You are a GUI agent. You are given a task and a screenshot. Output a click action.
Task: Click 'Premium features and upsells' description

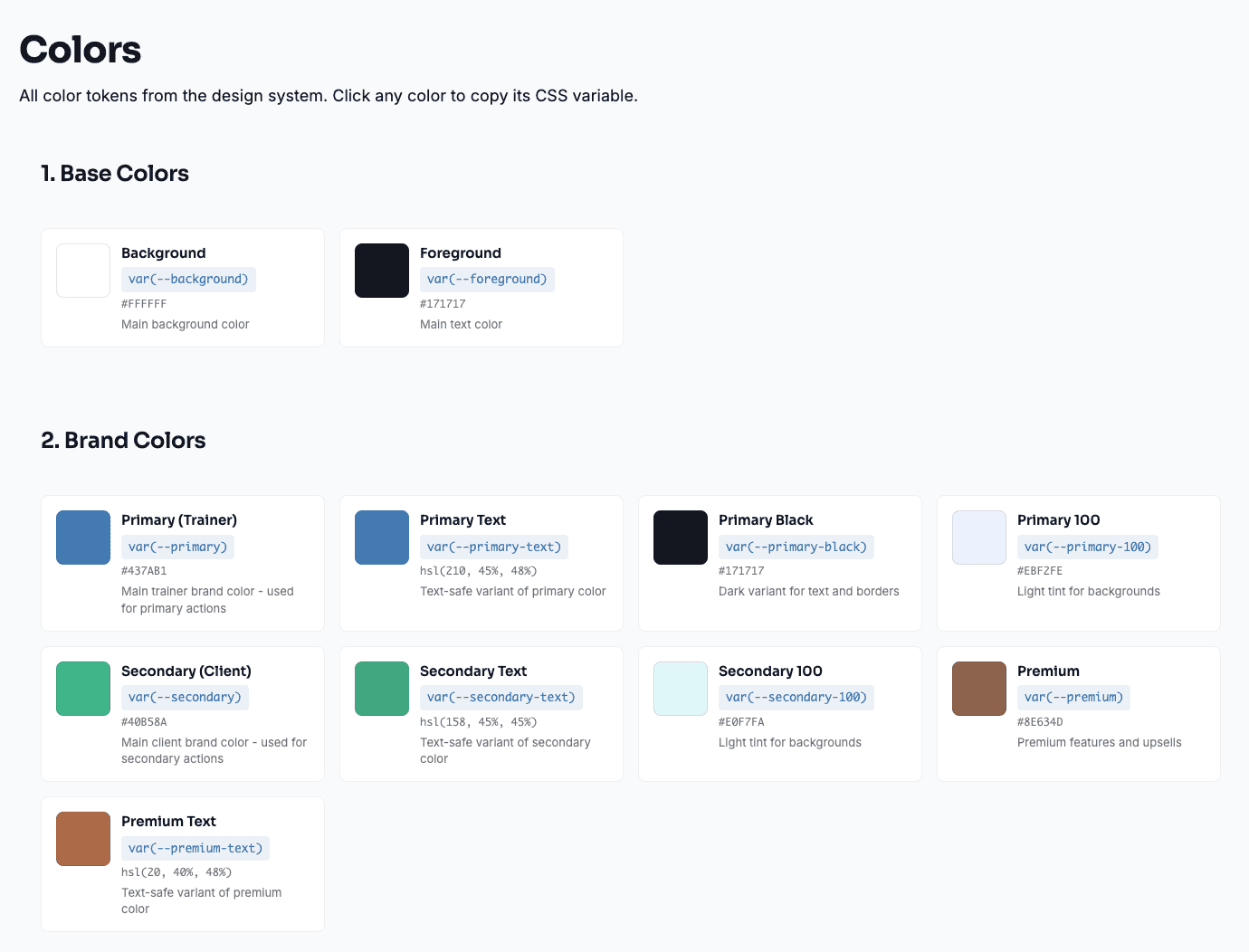click(x=1099, y=742)
